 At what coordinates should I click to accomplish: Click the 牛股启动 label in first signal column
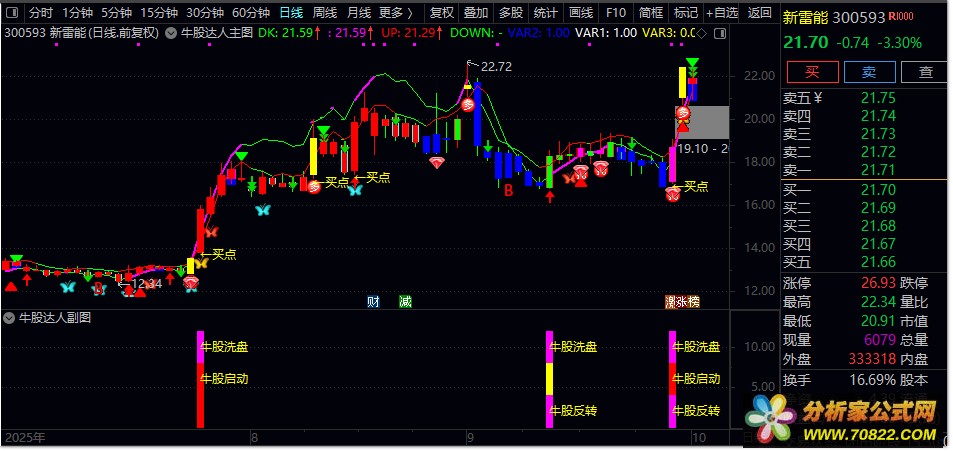coord(224,379)
